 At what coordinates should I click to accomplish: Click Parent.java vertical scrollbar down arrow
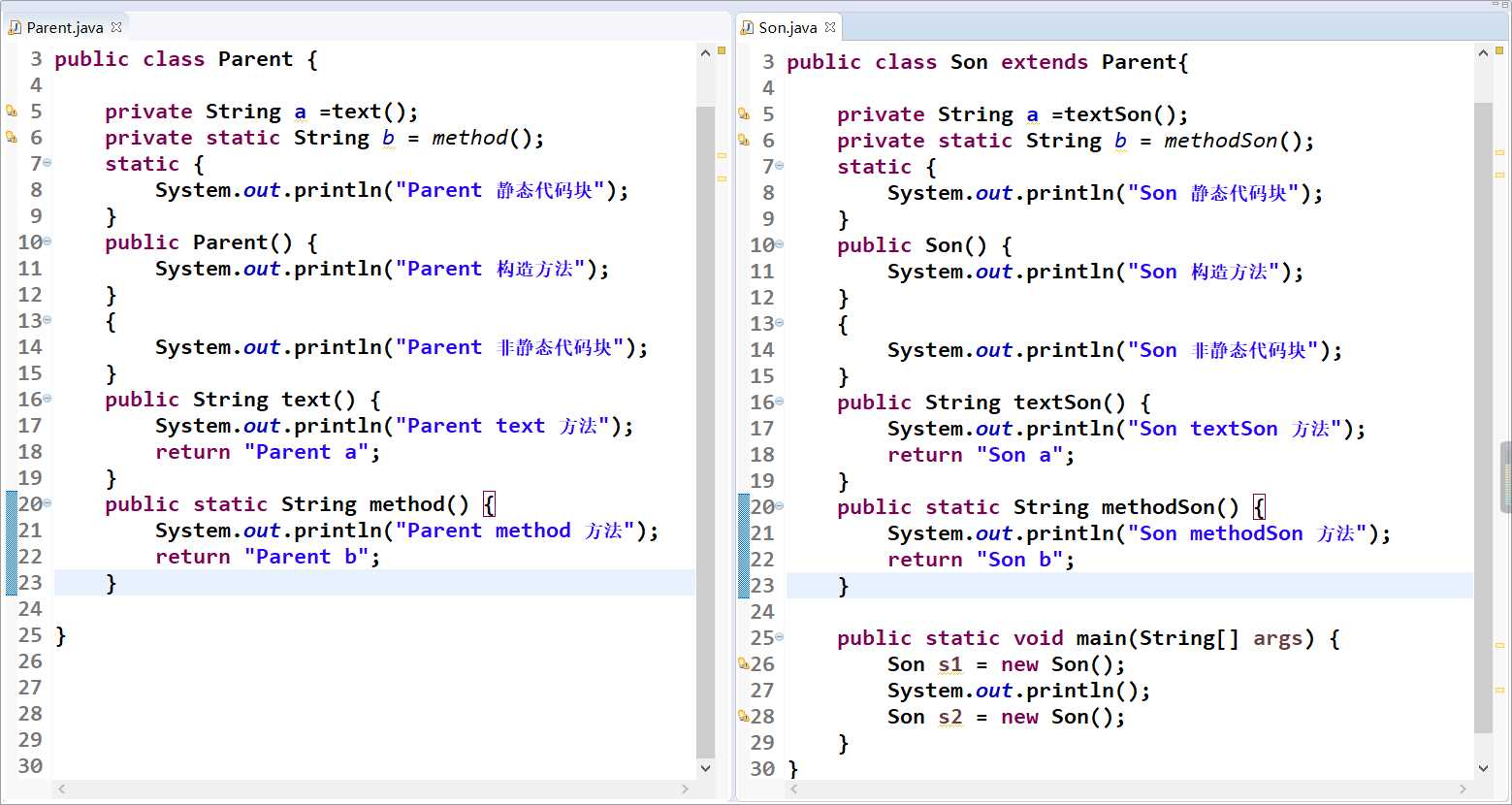705,767
